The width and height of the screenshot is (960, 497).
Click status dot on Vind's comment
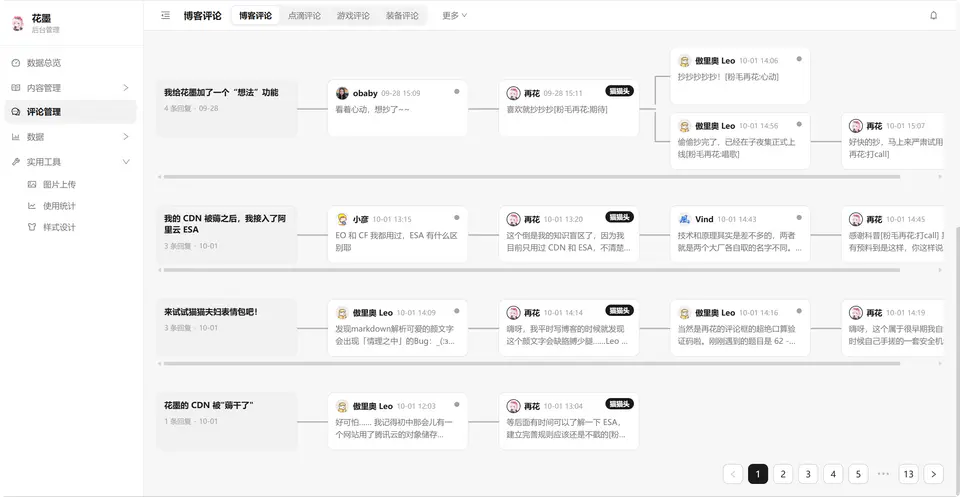799,217
